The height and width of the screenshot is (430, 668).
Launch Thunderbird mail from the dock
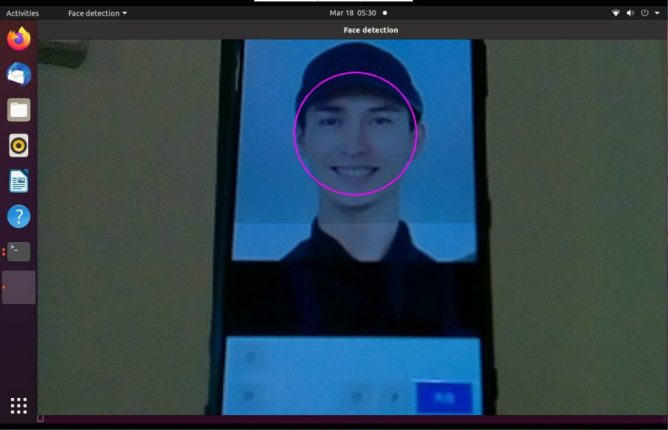18,74
